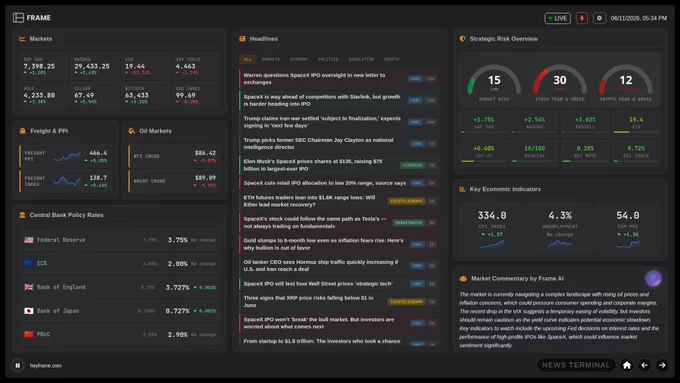The width and height of the screenshot is (680, 383).
Task: Click the ECB European Union flag icon
Action: click(29, 263)
